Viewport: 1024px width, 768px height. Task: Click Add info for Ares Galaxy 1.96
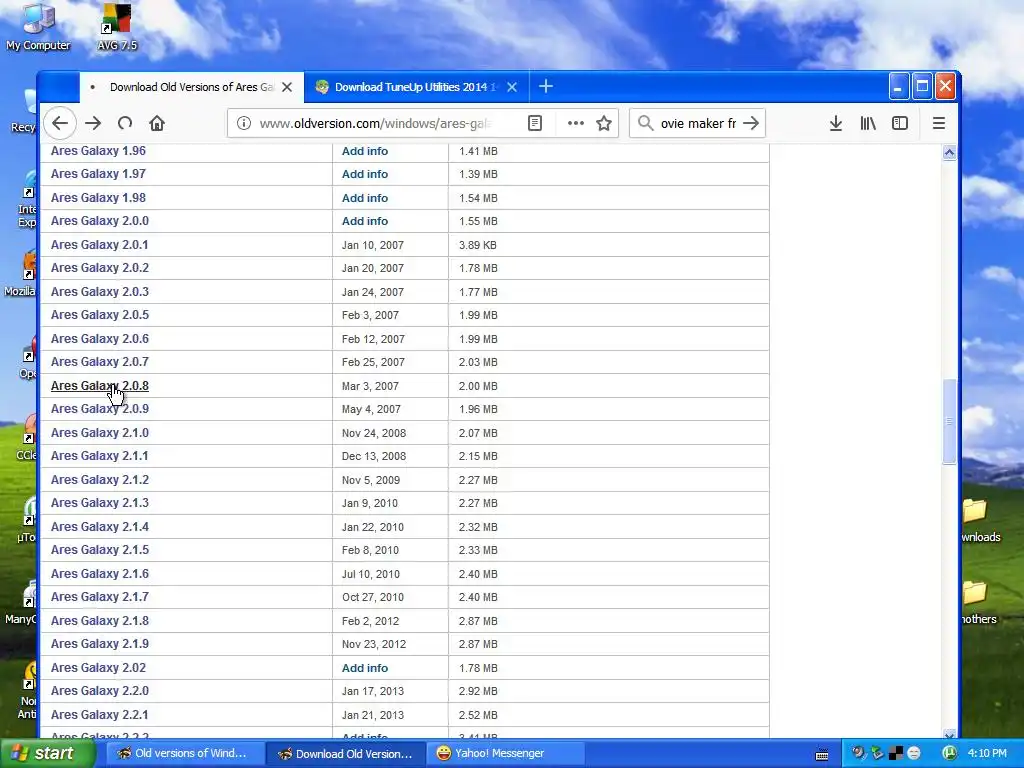coord(364,151)
